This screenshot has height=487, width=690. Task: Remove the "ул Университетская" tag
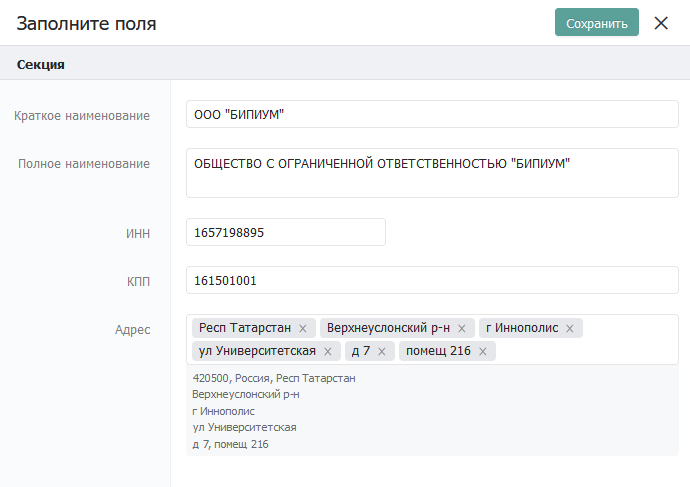(x=328, y=351)
